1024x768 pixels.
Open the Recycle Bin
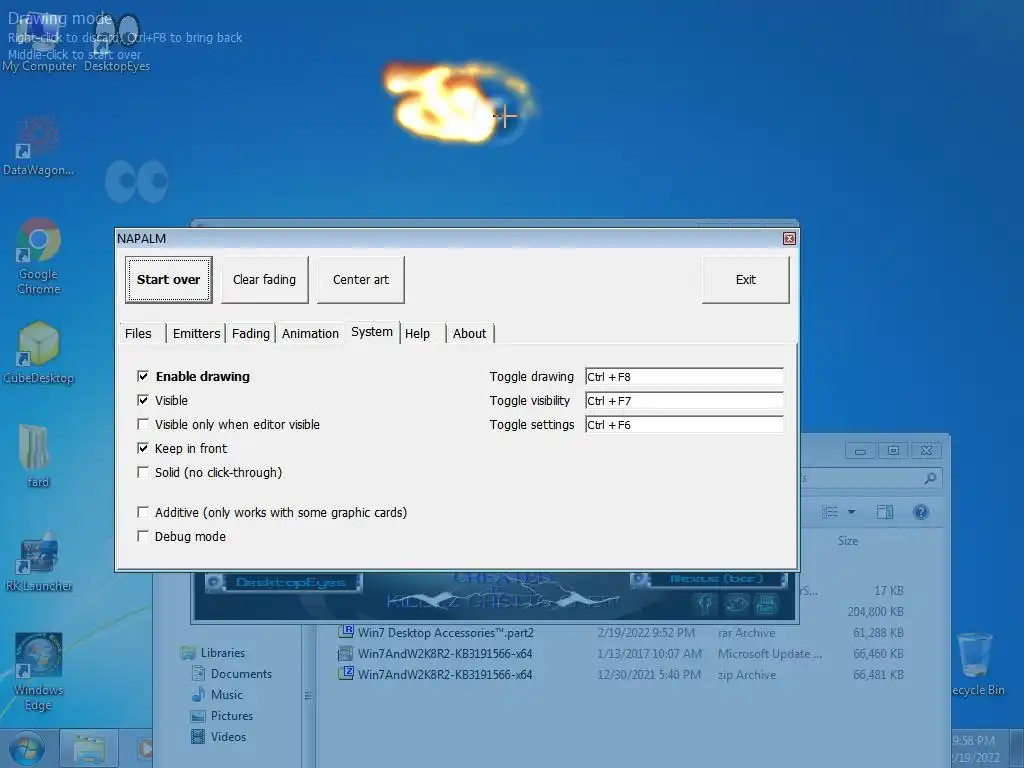(x=976, y=665)
